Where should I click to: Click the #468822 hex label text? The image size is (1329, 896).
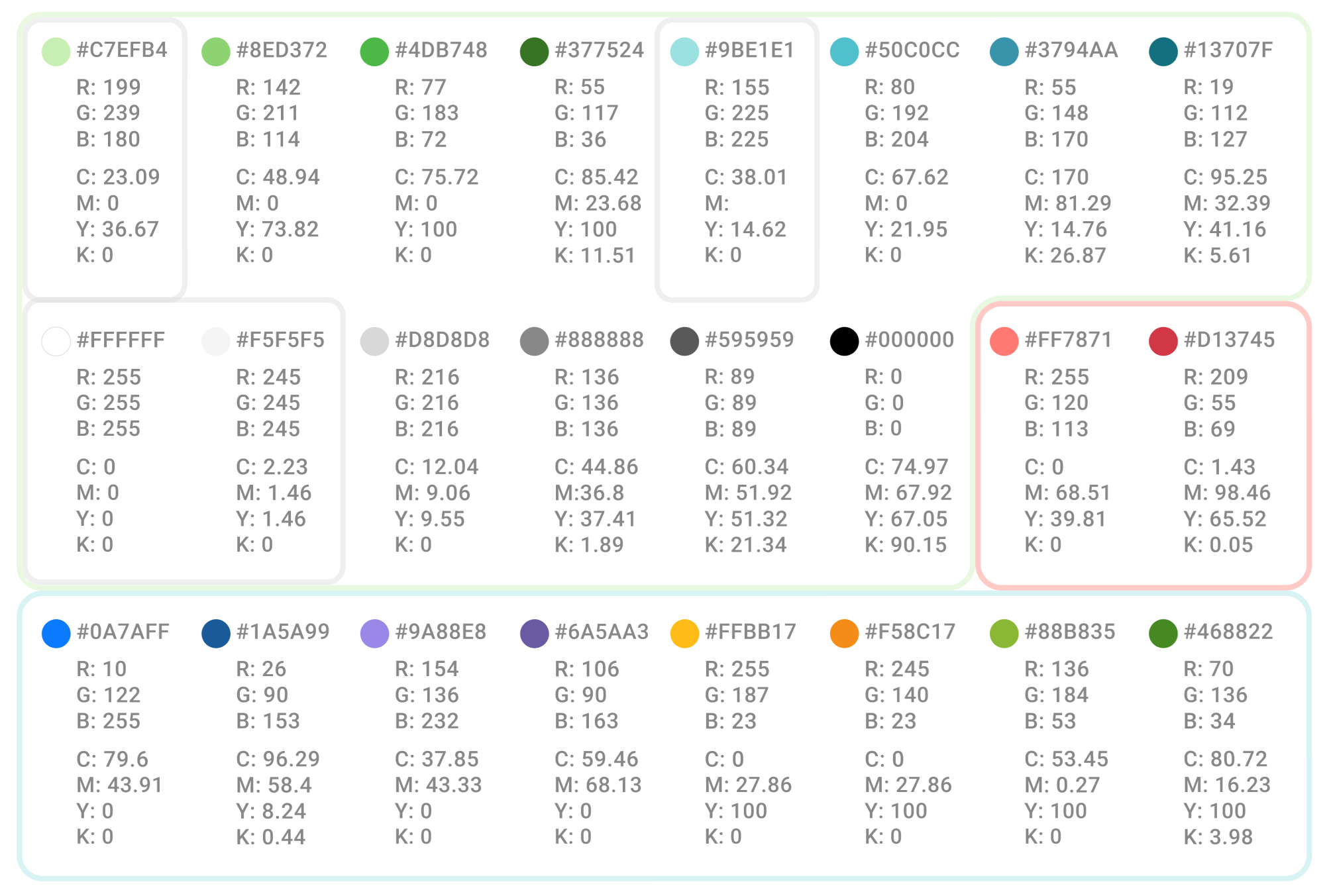pos(1228,632)
